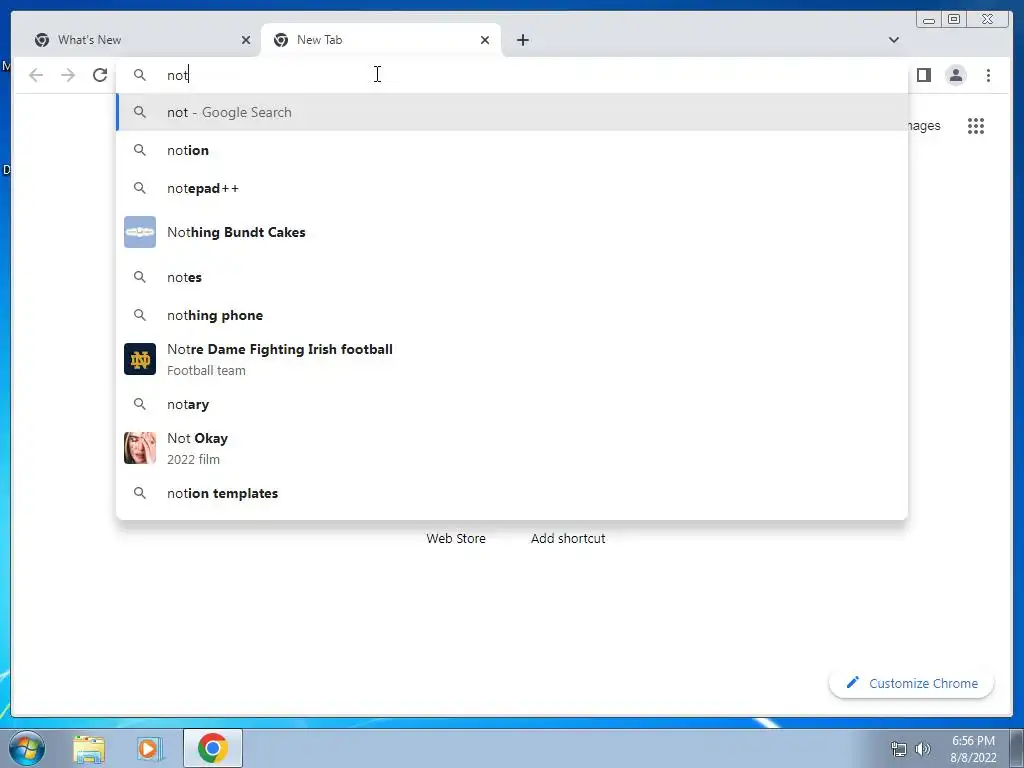Select the New Tab tab
The image size is (1024, 768).
[381, 40]
